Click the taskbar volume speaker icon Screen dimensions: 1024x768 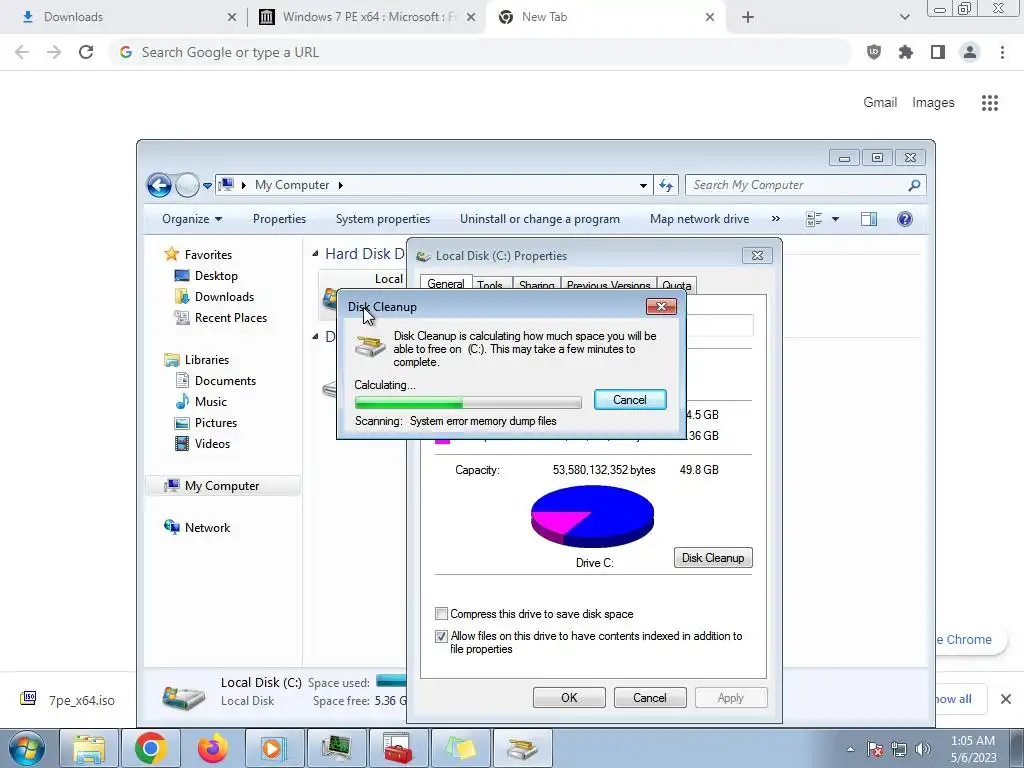[x=922, y=749]
